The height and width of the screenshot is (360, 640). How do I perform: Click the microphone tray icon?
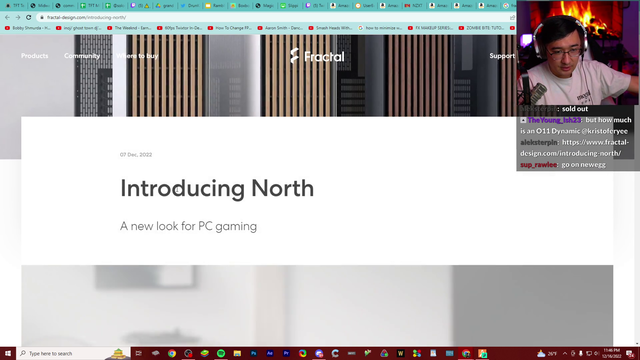[x=581, y=353]
